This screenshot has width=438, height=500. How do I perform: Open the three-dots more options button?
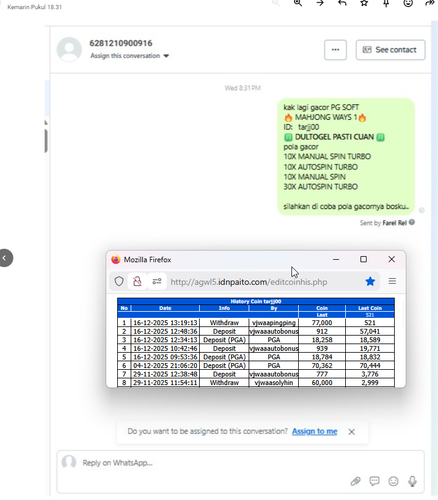335,50
